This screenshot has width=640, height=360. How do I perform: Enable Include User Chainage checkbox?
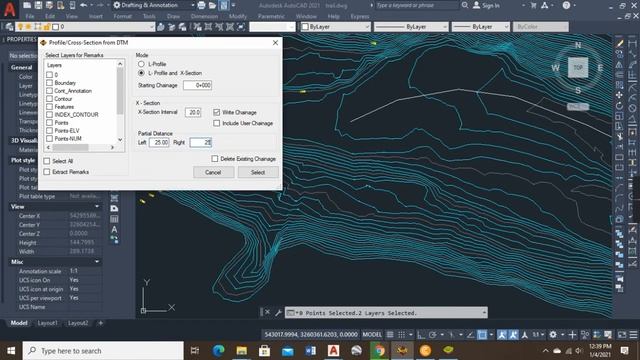click(216, 123)
